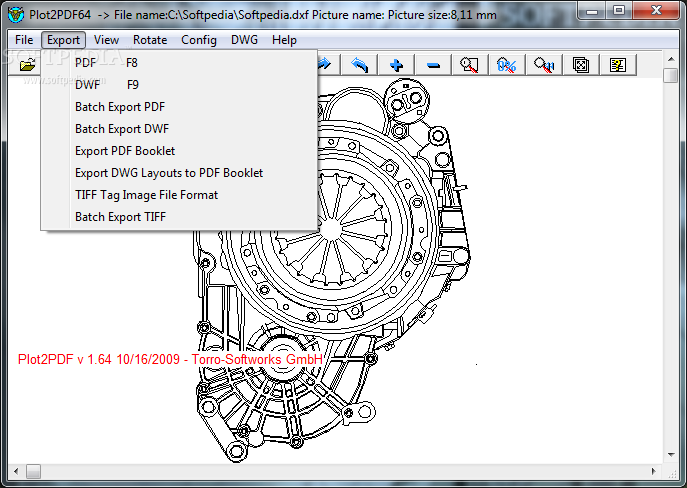
Task: Select Export PDF Booklet
Action: (179, 151)
